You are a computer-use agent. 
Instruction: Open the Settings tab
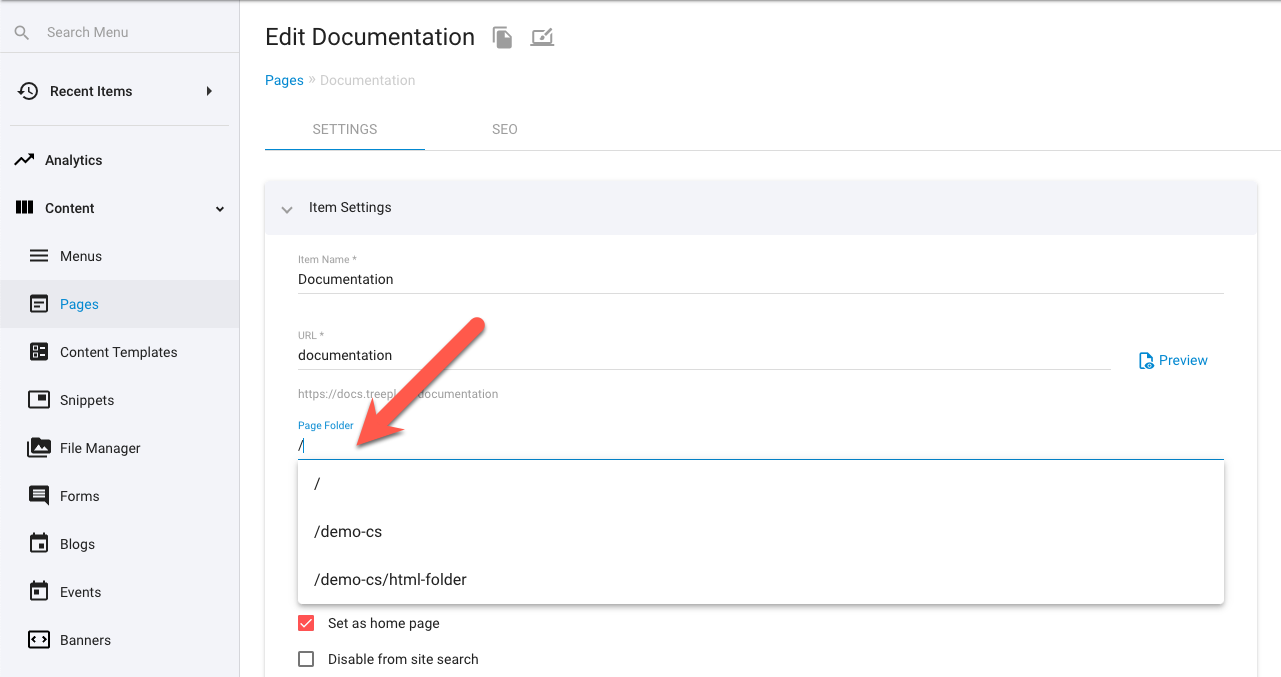click(x=345, y=130)
